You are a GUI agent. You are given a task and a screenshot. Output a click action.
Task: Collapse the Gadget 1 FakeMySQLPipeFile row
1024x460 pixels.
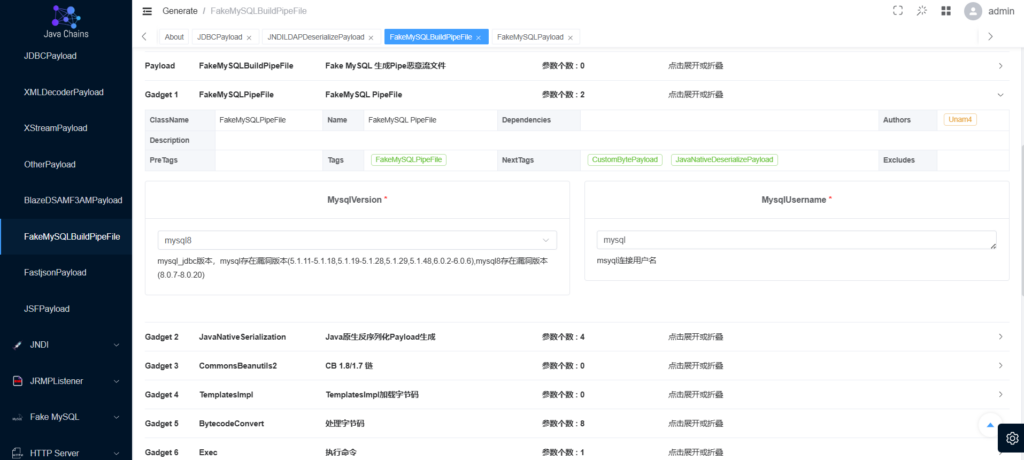click(1000, 94)
